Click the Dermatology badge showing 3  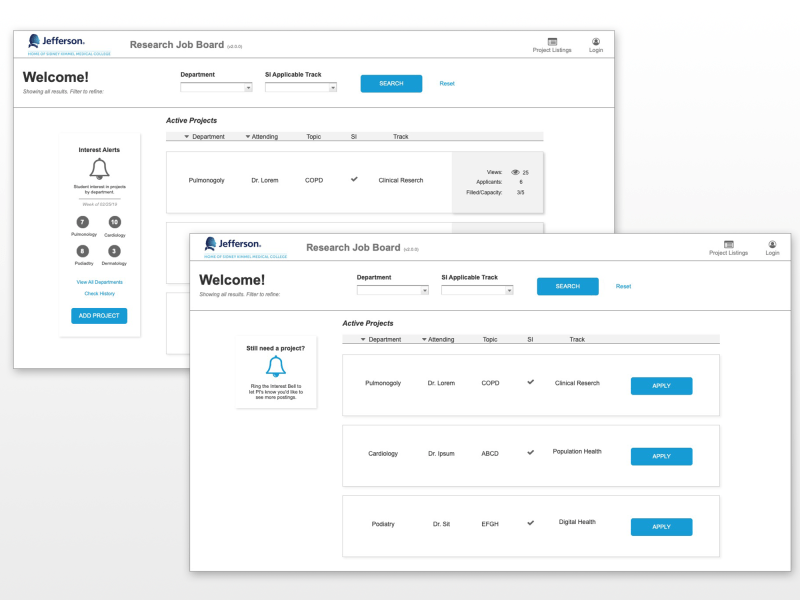coord(114,251)
